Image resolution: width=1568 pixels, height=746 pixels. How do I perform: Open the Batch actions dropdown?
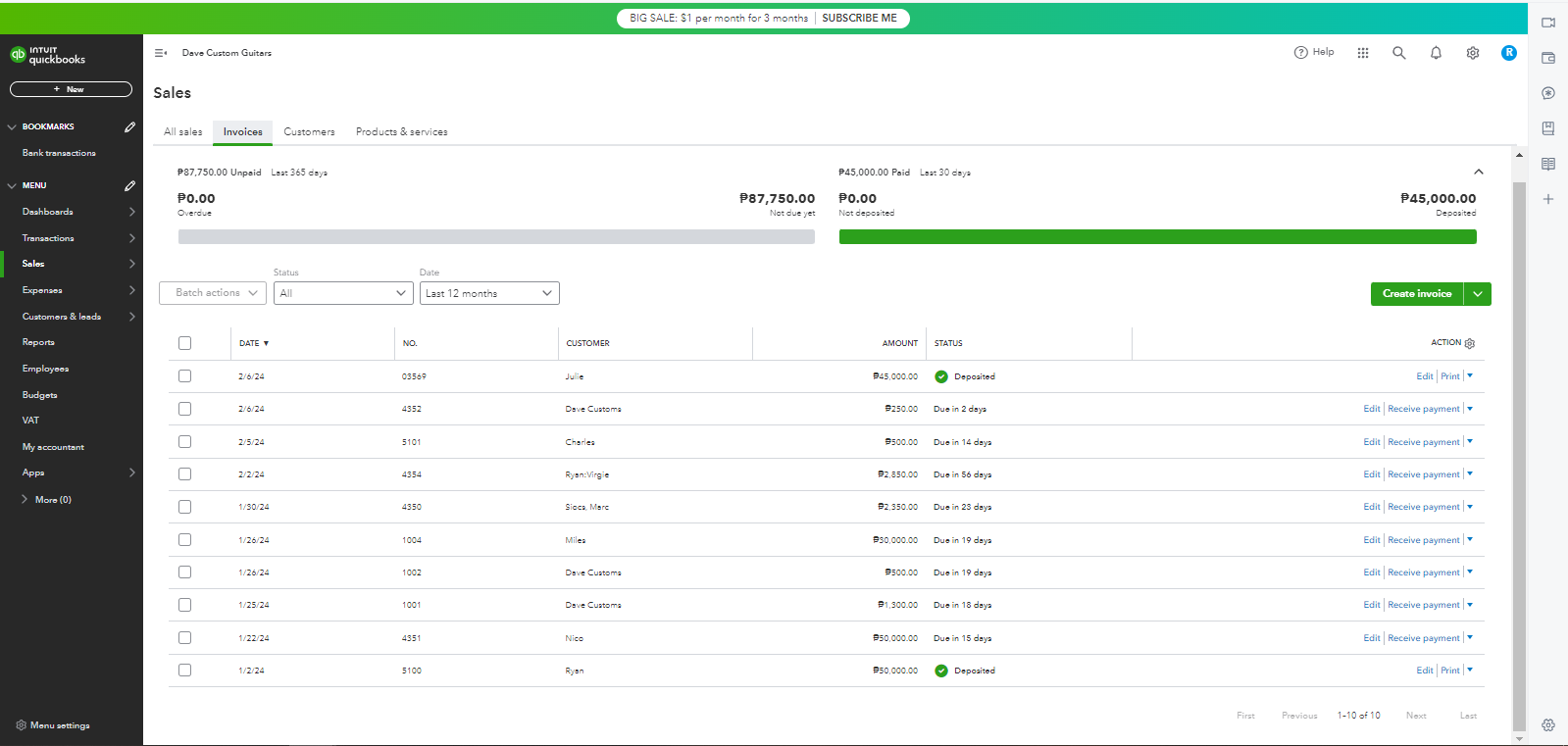point(213,293)
